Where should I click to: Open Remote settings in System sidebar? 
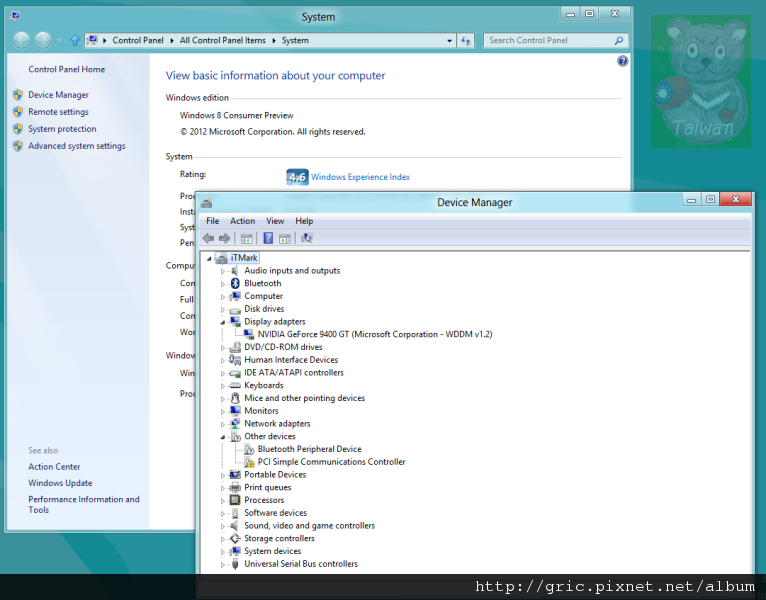(58, 112)
